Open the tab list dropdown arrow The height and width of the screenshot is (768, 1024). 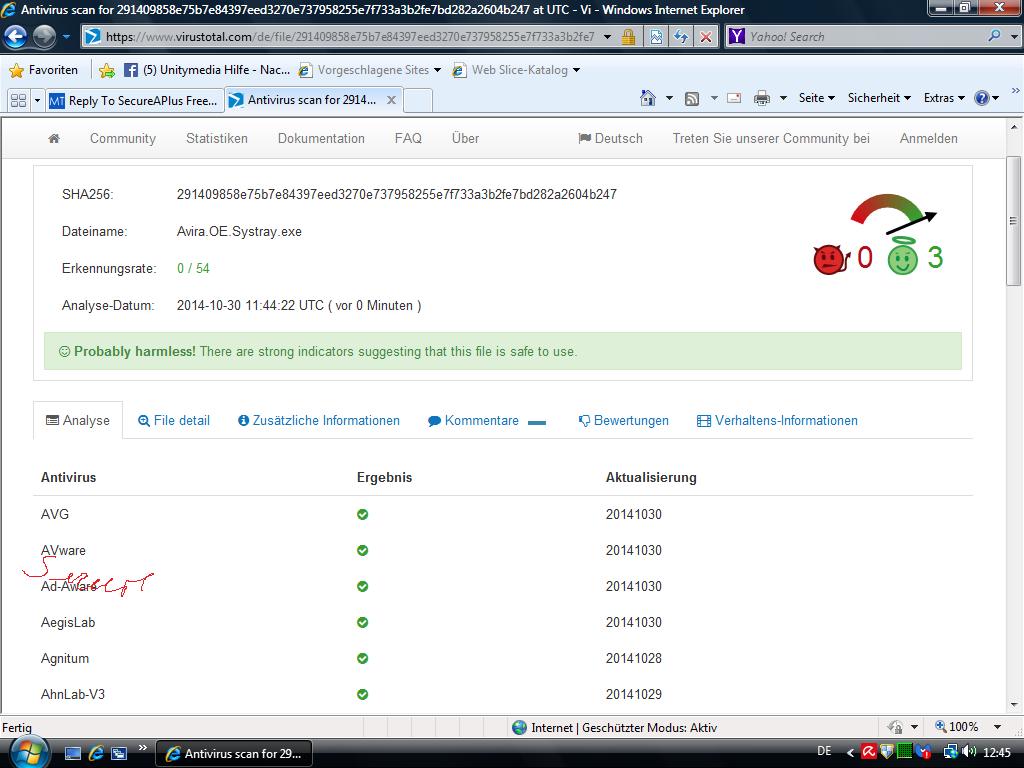37,100
